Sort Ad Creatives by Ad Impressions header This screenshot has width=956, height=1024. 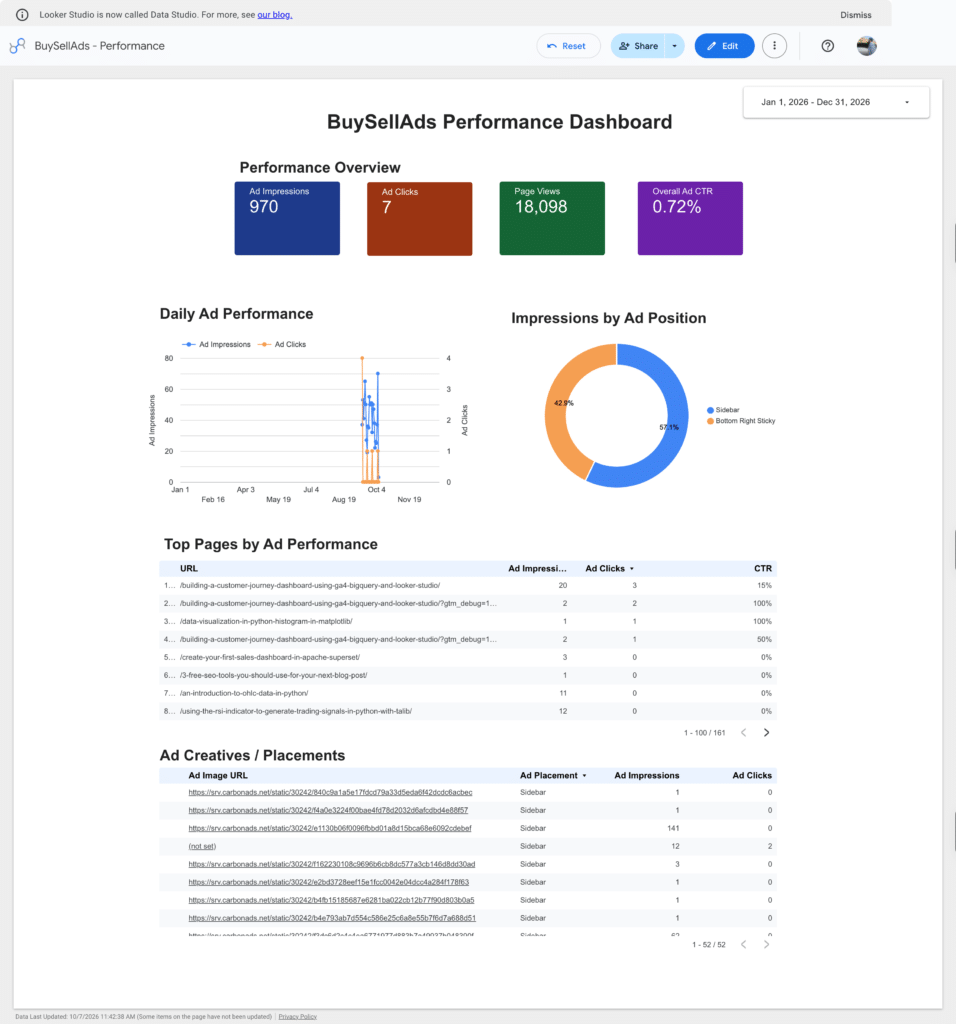646,775
